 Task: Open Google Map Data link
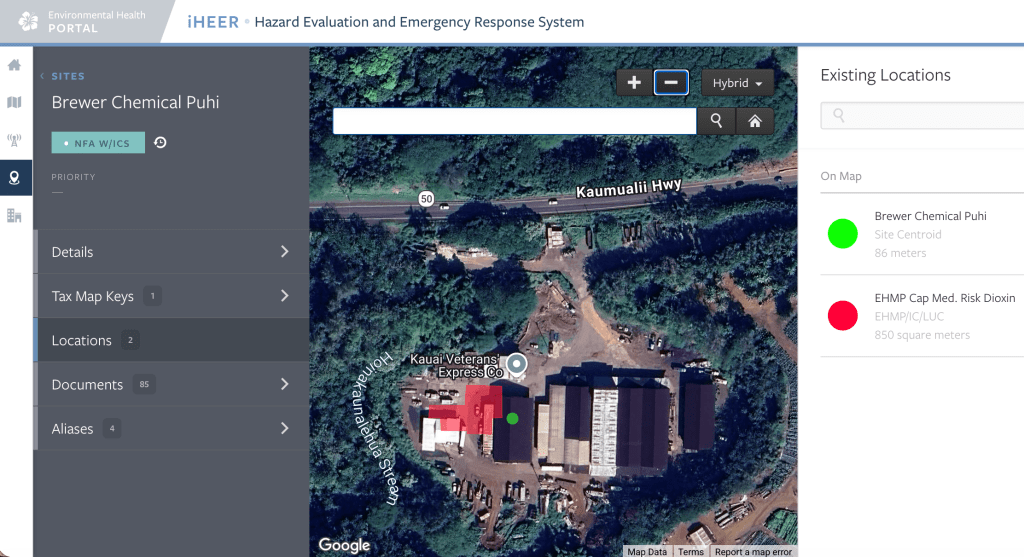click(647, 552)
